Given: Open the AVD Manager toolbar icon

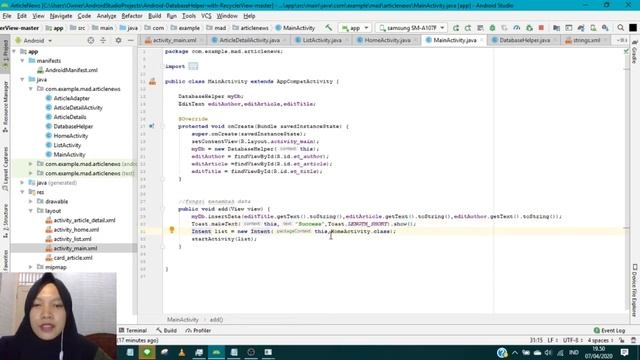Looking at the screenshot, I should click(593, 28).
